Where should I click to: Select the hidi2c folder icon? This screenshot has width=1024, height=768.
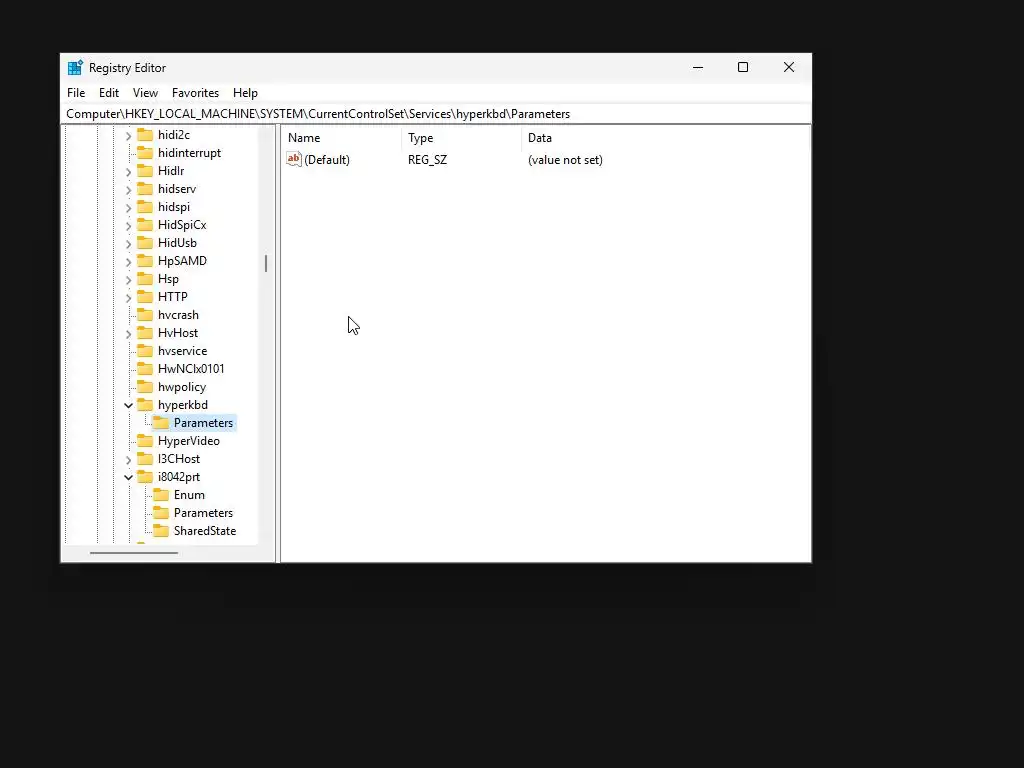point(145,135)
